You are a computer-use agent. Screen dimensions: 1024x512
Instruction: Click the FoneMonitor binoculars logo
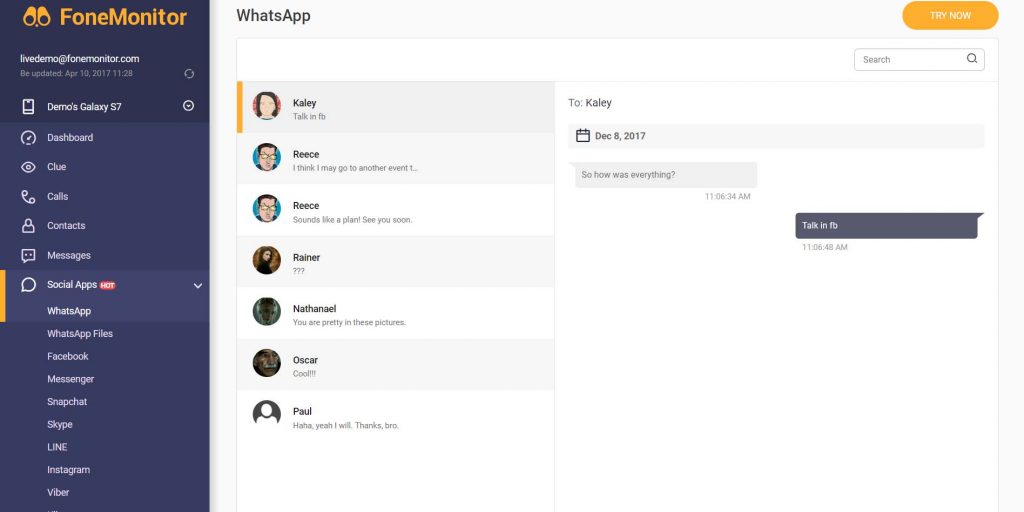[37, 17]
